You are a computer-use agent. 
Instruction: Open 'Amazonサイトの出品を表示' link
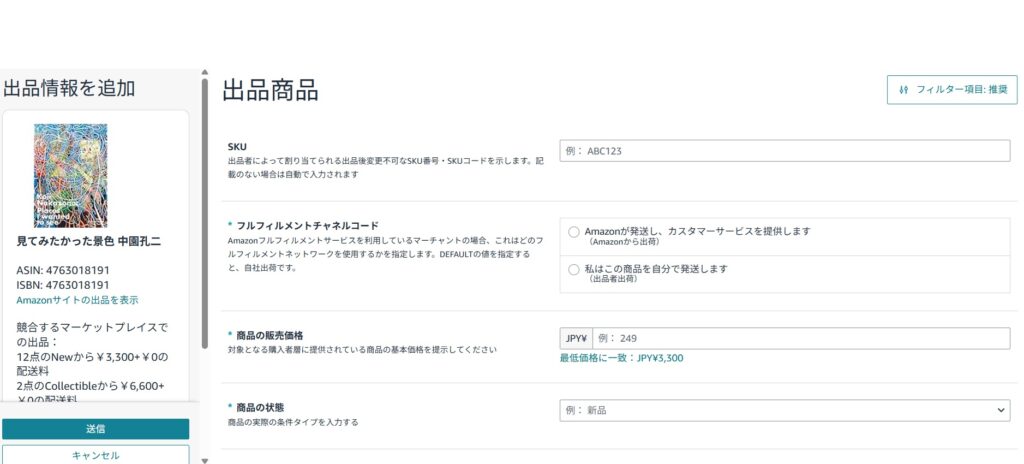coord(77,300)
